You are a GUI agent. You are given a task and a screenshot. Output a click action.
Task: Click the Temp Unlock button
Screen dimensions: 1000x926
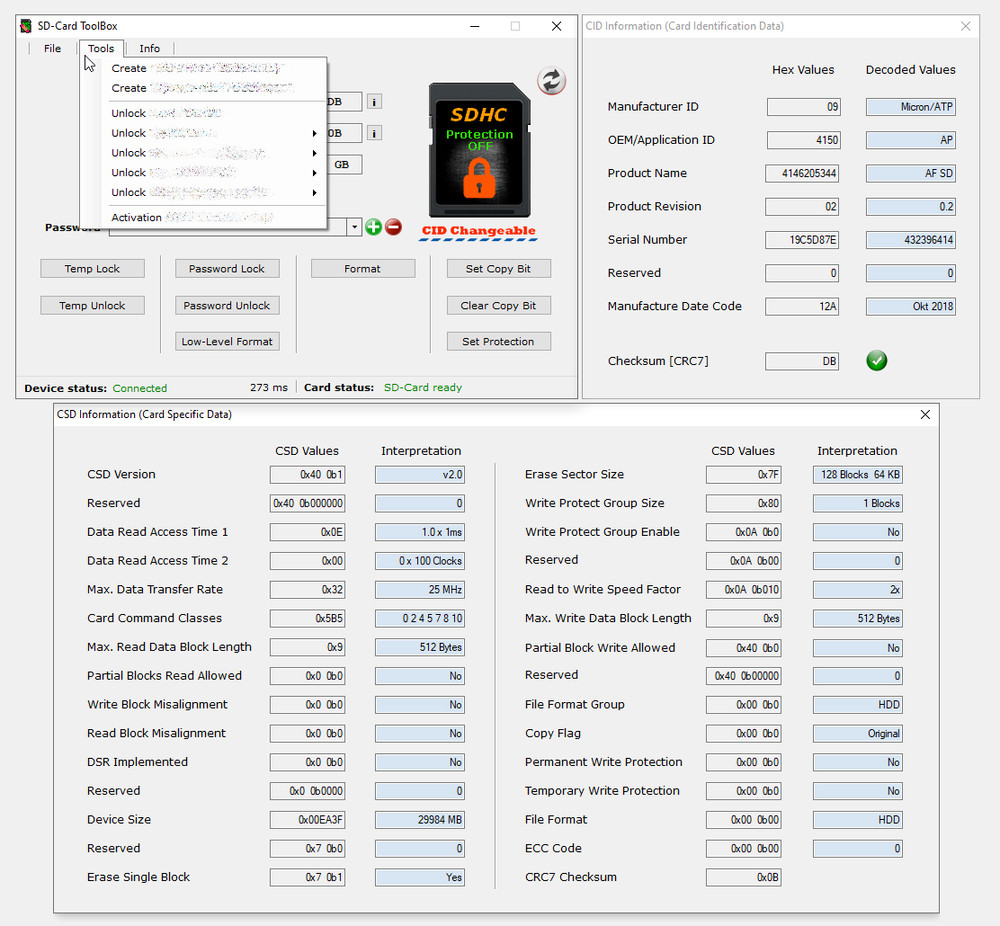tap(92, 305)
